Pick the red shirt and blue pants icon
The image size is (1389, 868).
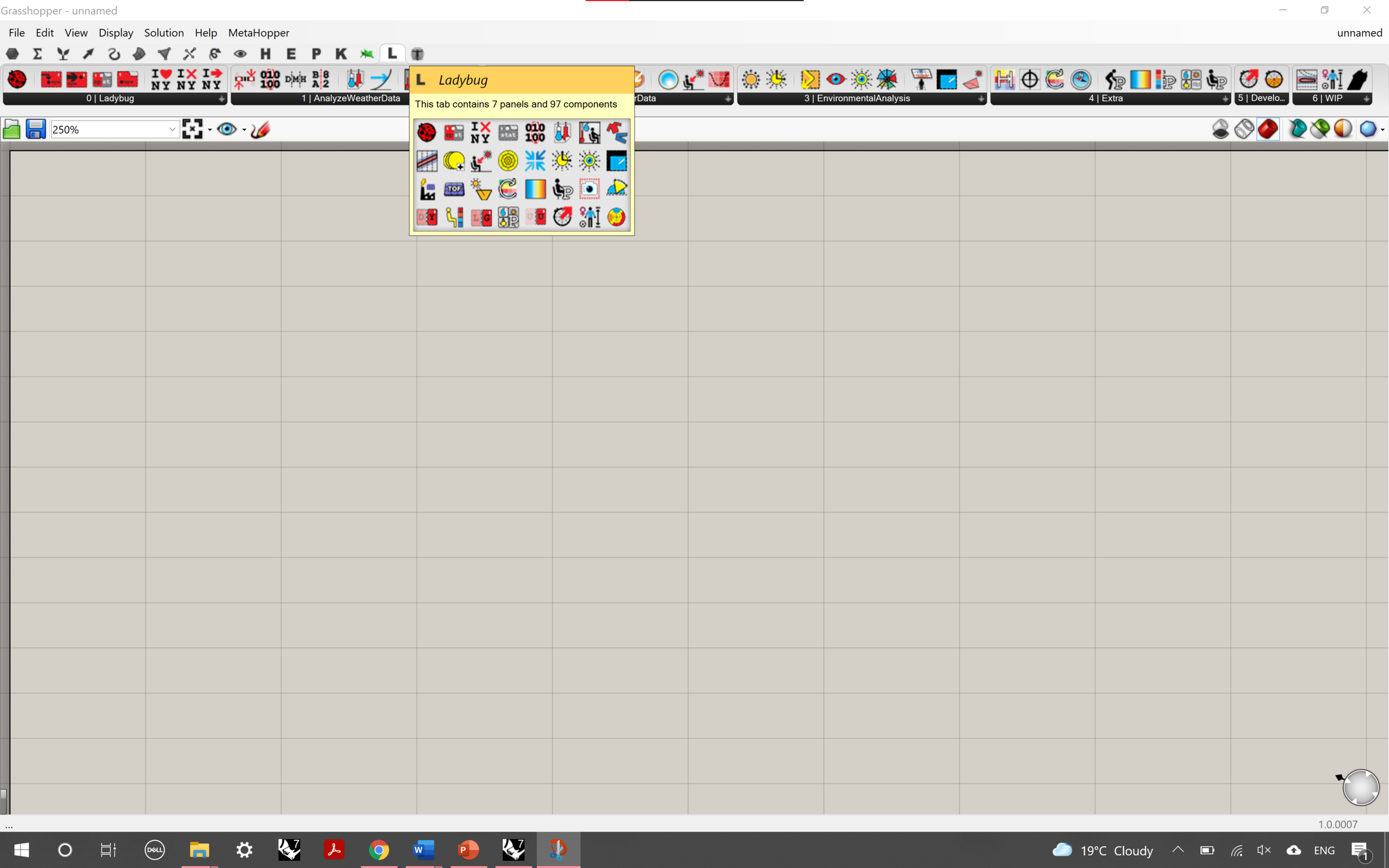click(617, 133)
